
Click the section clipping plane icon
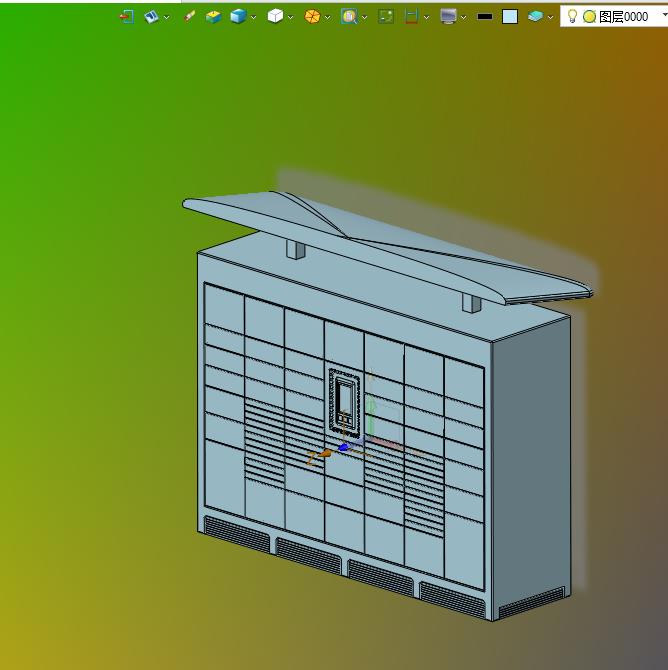point(411,17)
